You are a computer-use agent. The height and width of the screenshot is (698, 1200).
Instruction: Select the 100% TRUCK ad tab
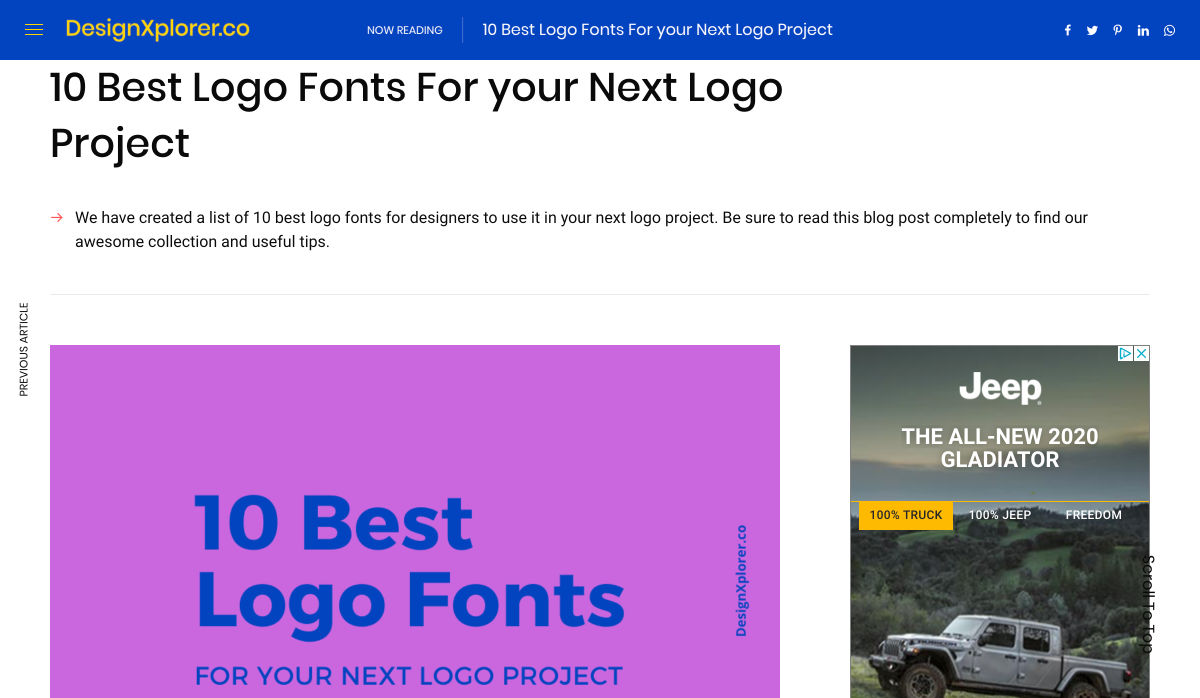coord(906,515)
